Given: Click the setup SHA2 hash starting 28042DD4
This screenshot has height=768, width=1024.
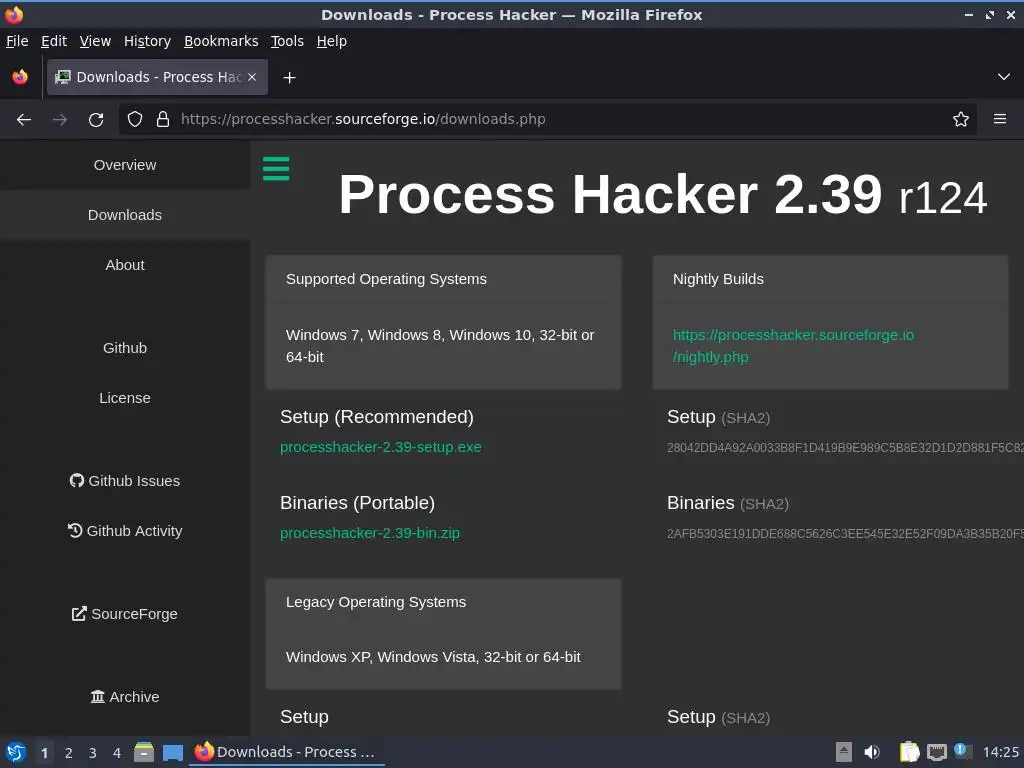Looking at the screenshot, I should tap(845, 448).
